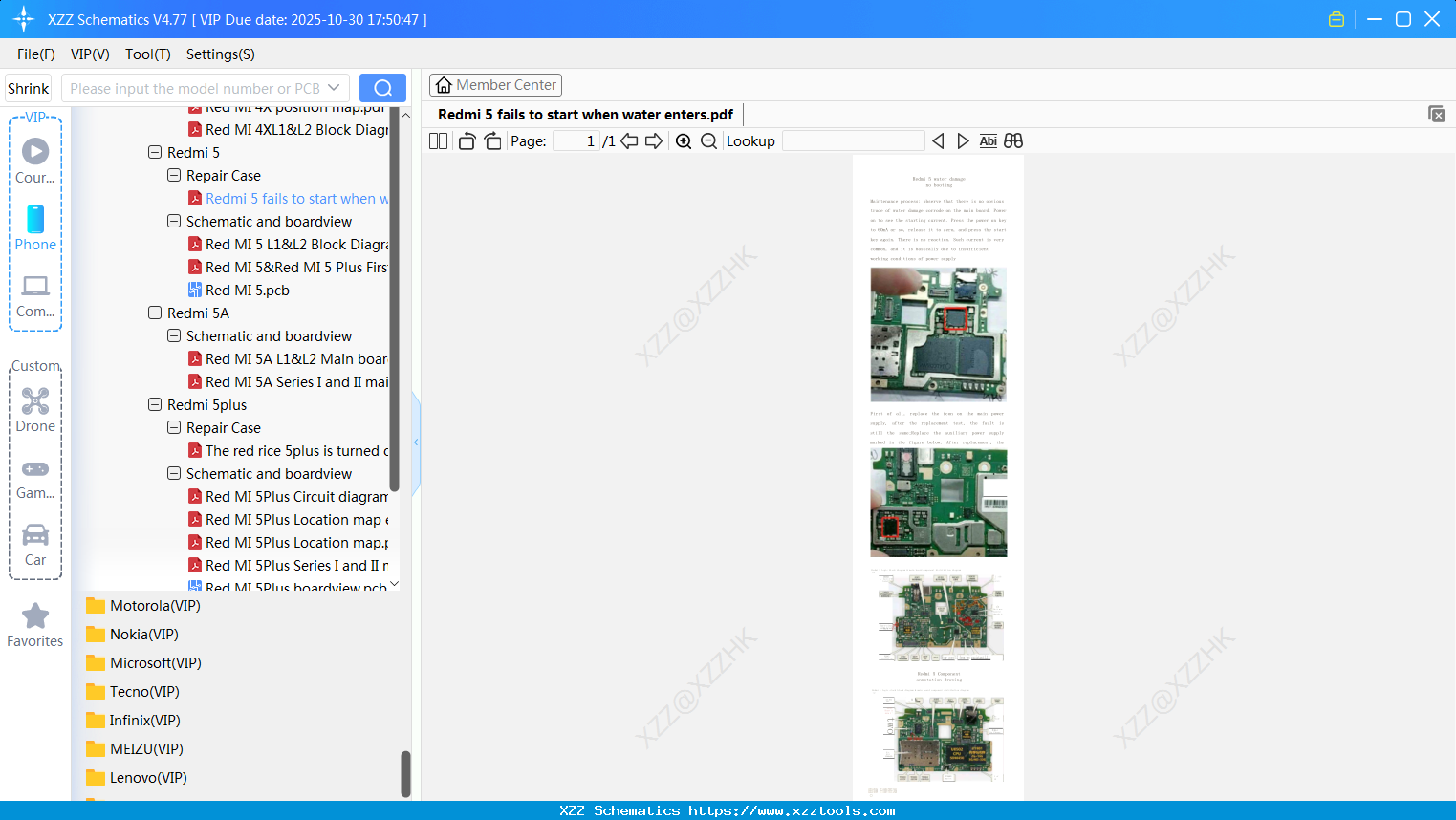Click the XZZ Schematics app logo
The image size is (1456, 820).
pos(23,19)
